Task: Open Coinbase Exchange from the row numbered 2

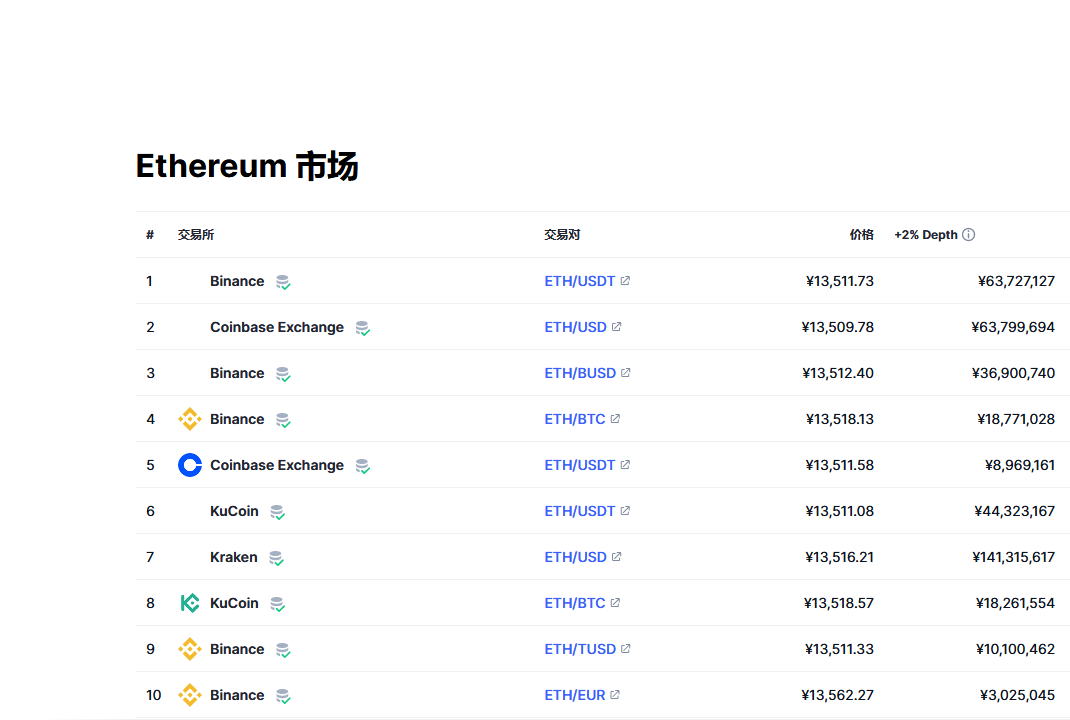Action: [276, 327]
